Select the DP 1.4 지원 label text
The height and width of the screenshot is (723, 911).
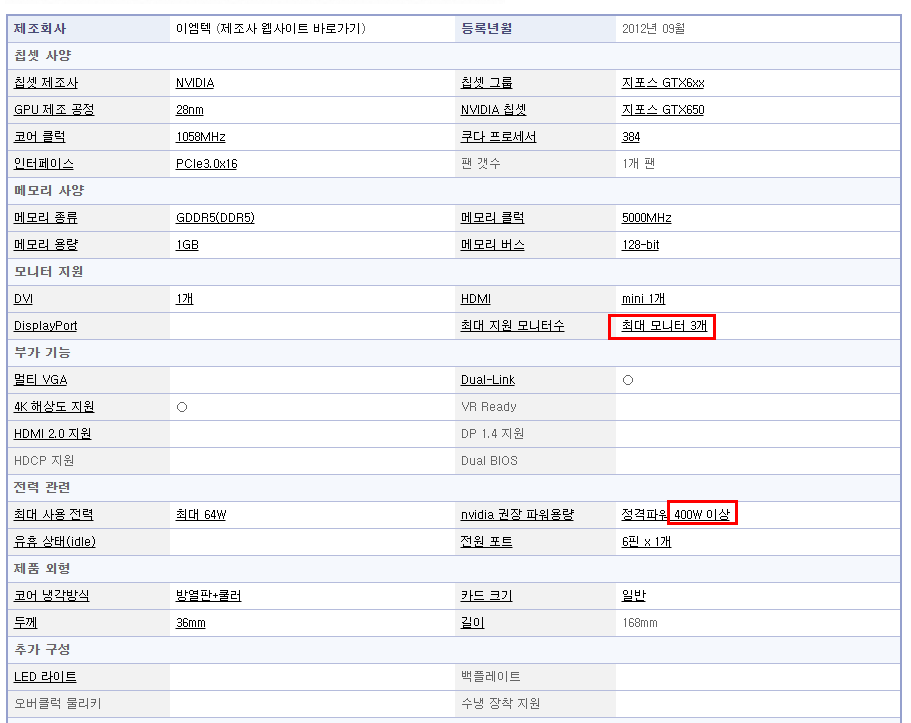point(492,434)
